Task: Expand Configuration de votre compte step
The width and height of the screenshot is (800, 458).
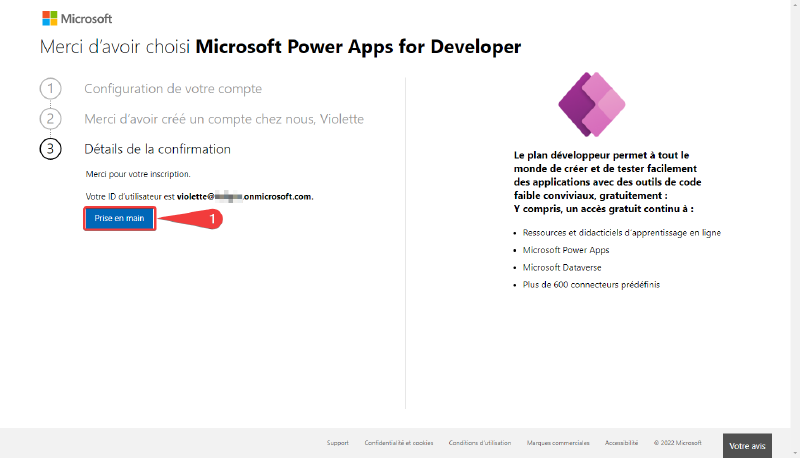Action: tap(173, 89)
